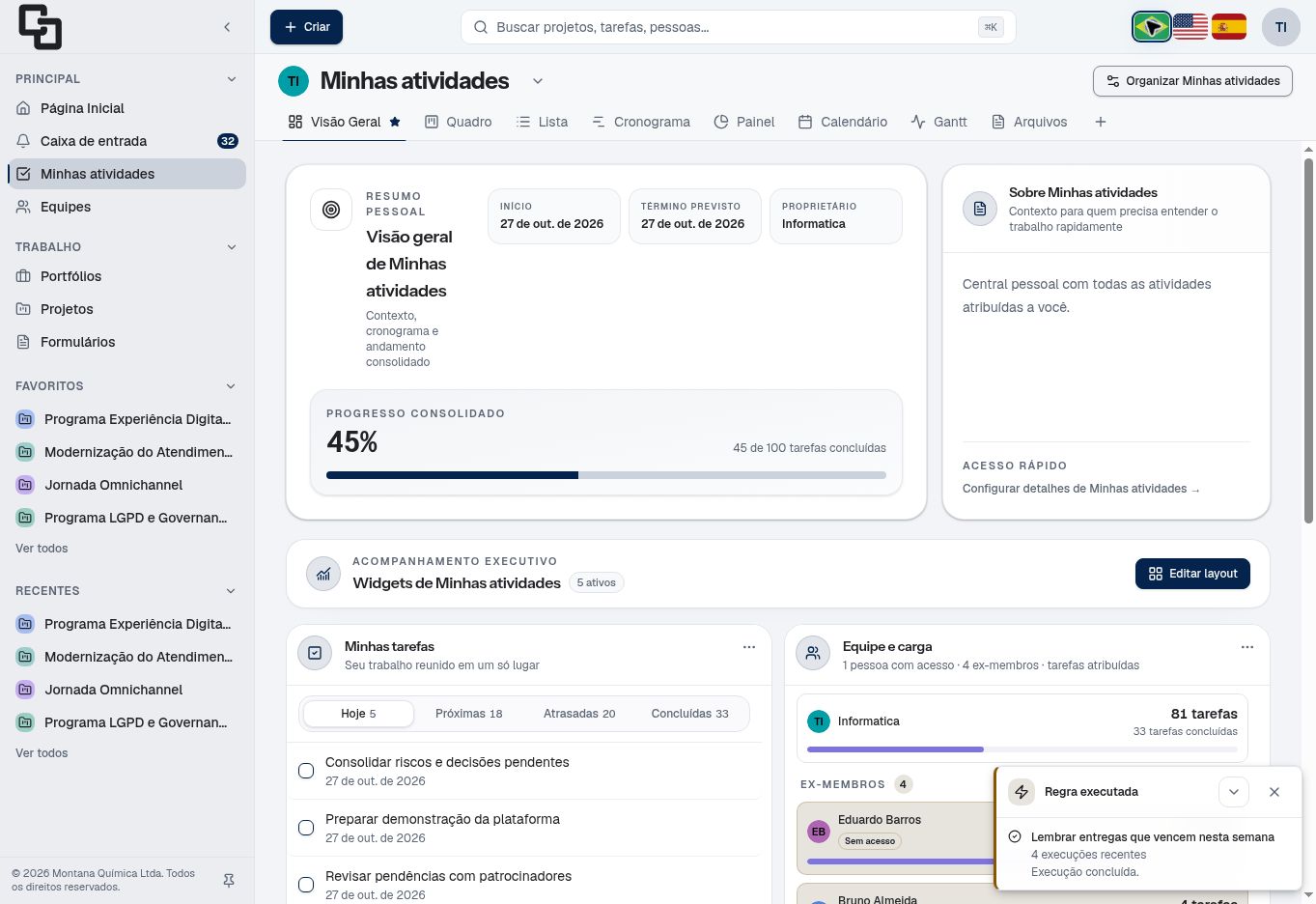This screenshot has height=904, width=1316.
Task: Collapse the RECENTES sidebar section
Action: [232, 591]
